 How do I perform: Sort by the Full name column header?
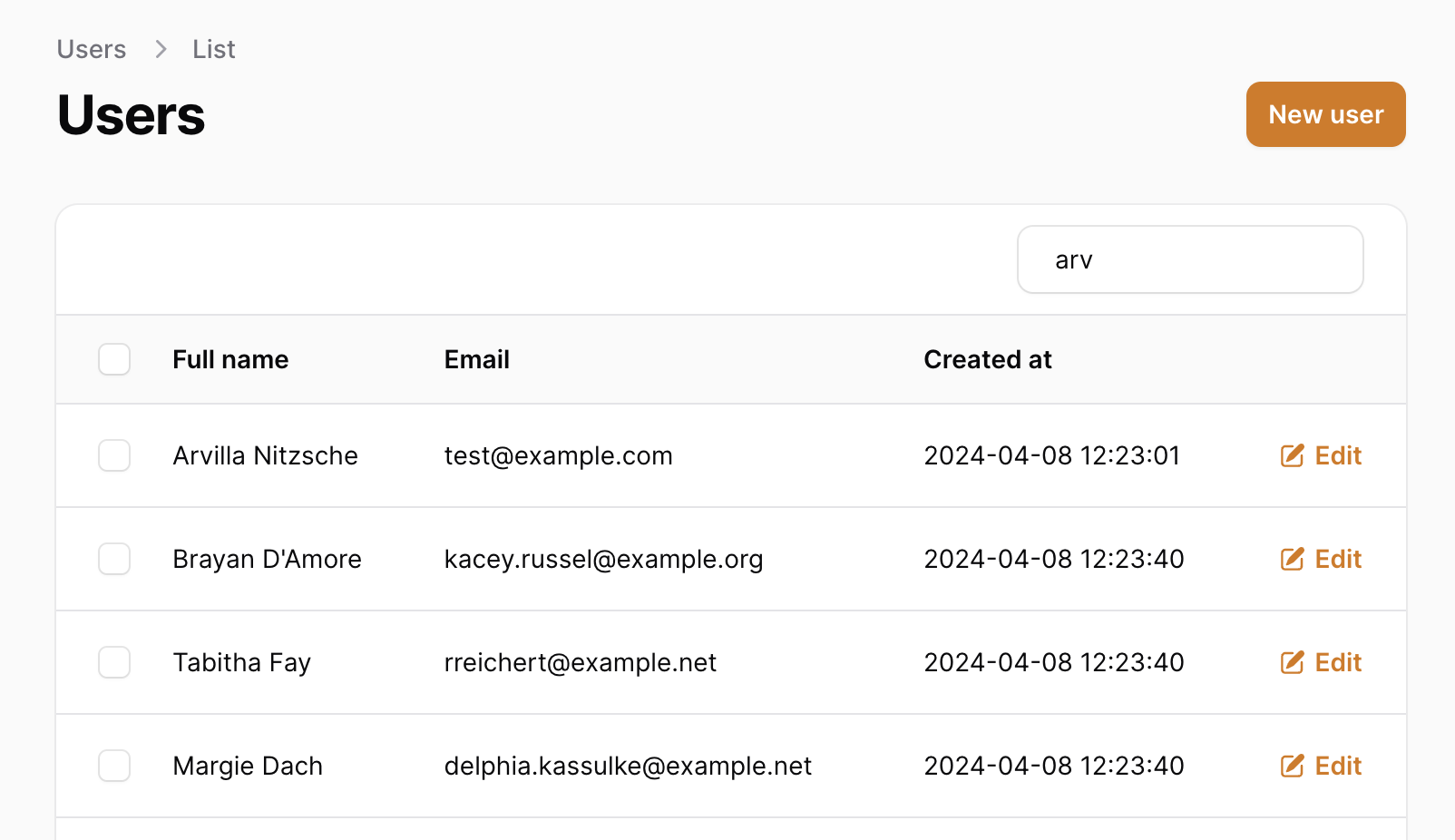pos(230,359)
